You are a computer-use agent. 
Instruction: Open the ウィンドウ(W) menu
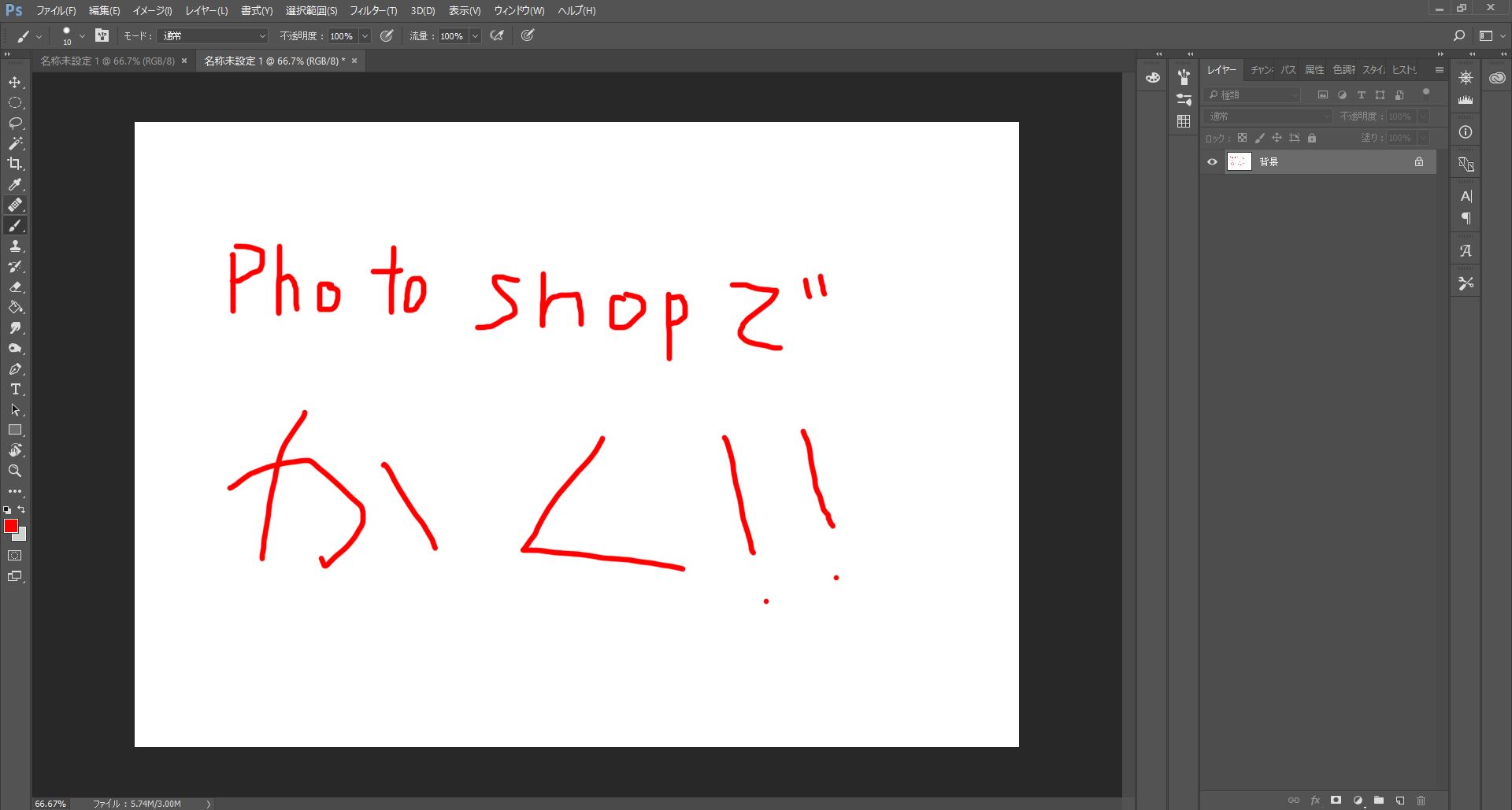(519, 11)
